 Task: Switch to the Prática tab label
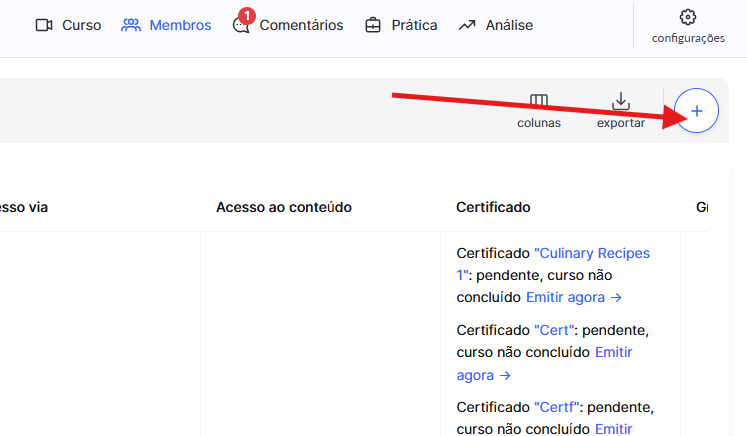[x=414, y=25]
